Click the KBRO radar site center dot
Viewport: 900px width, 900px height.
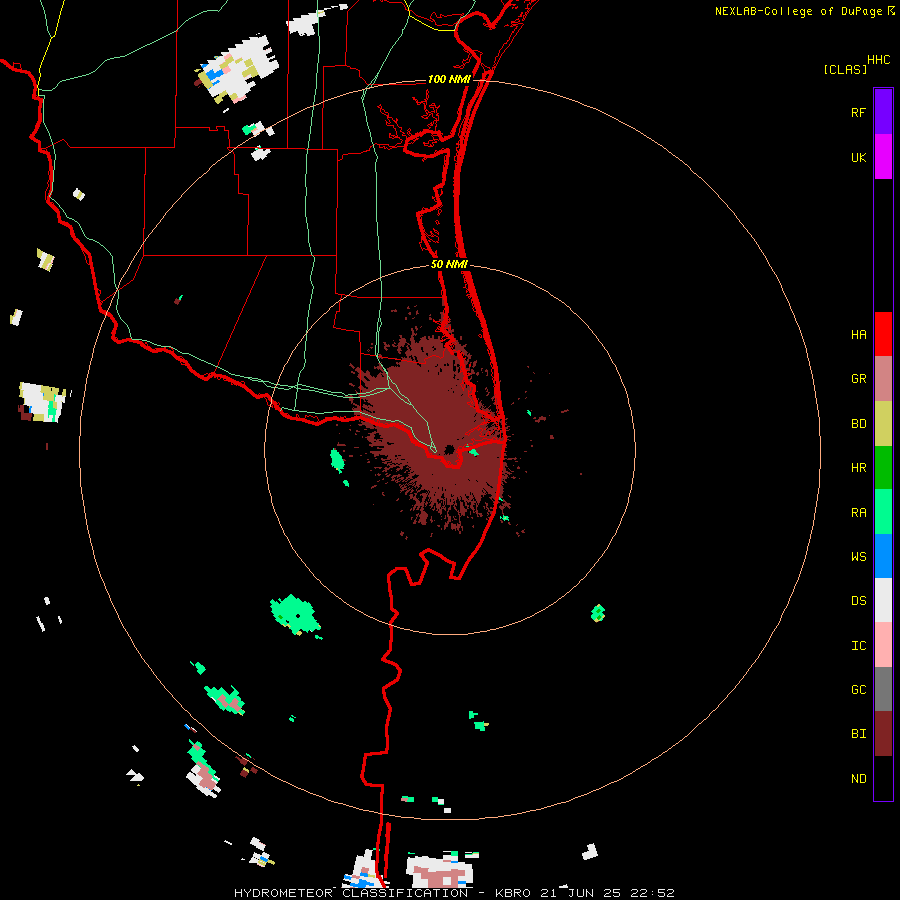[449, 449]
